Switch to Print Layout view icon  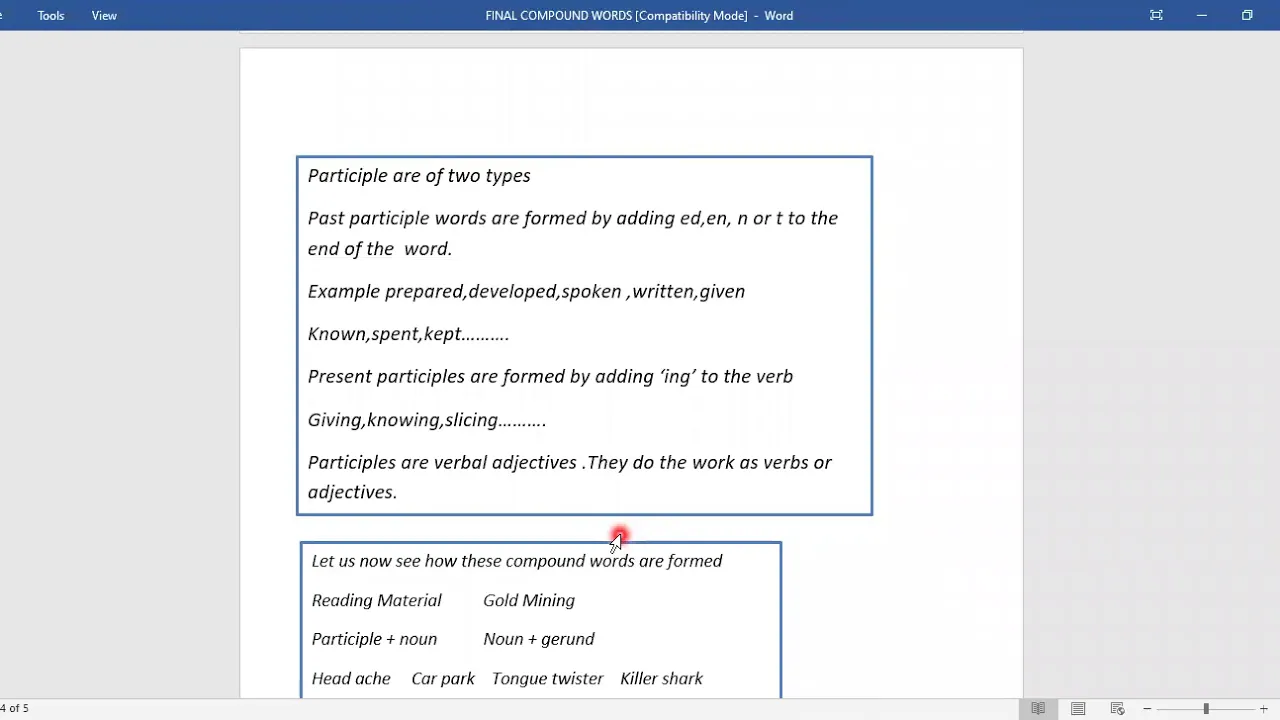click(x=1078, y=709)
